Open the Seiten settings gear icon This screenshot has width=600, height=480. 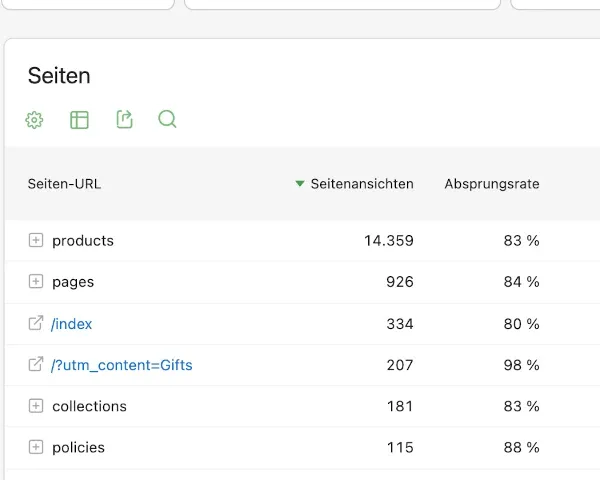click(x=34, y=120)
